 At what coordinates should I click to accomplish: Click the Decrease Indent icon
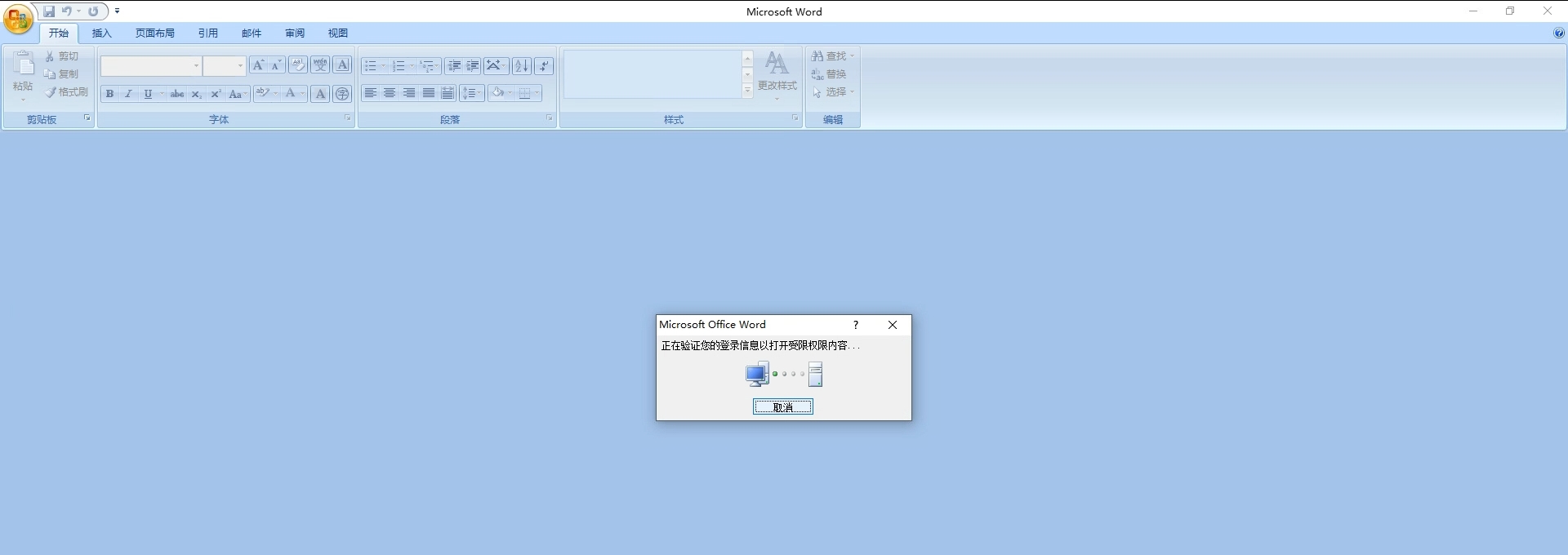pos(454,65)
